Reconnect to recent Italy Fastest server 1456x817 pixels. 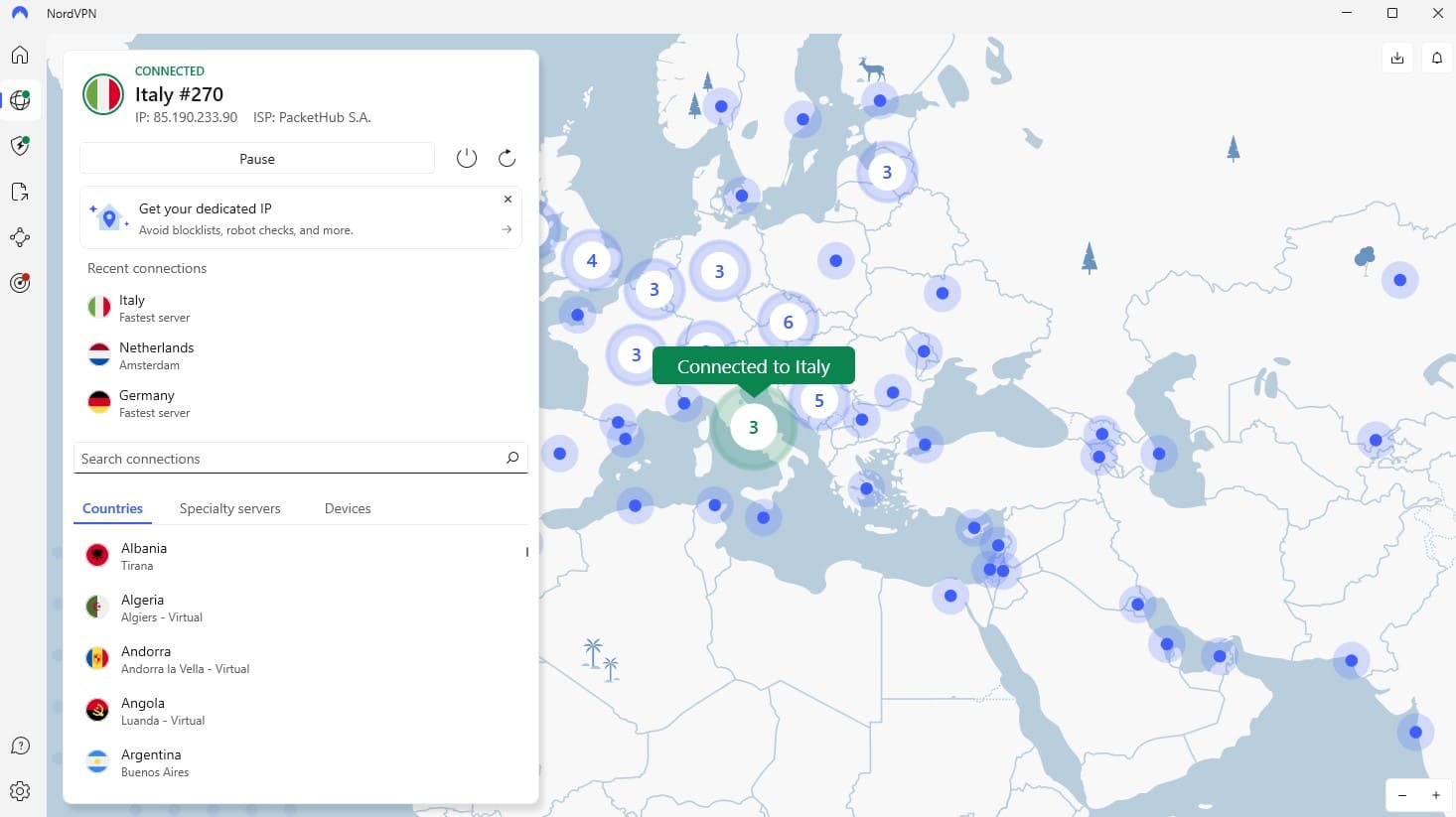click(x=301, y=308)
